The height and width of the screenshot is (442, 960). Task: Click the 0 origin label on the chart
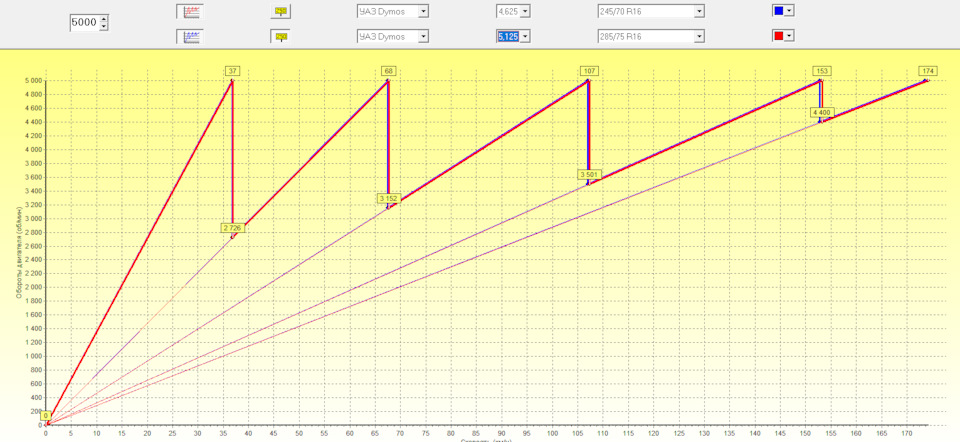click(46, 416)
